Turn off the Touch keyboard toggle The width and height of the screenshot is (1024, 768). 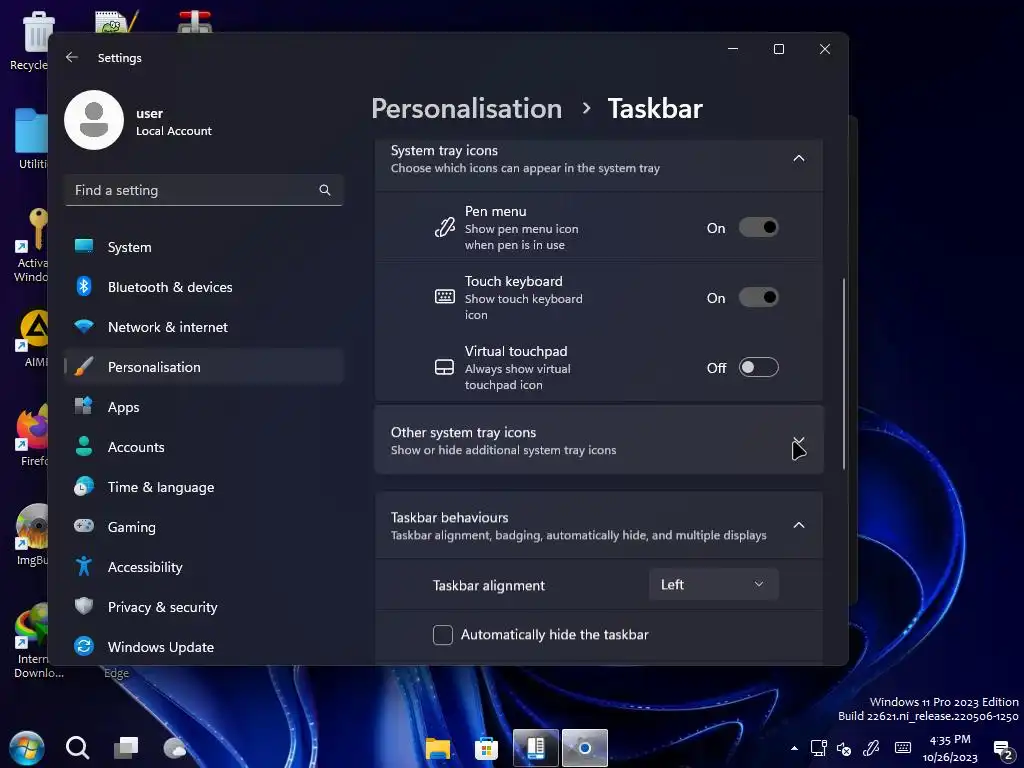(758, 297)
